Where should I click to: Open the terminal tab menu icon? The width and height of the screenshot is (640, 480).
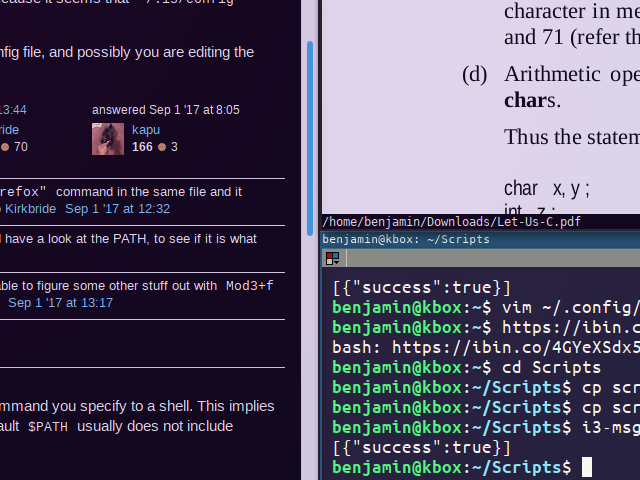click(x=333, y=258)
